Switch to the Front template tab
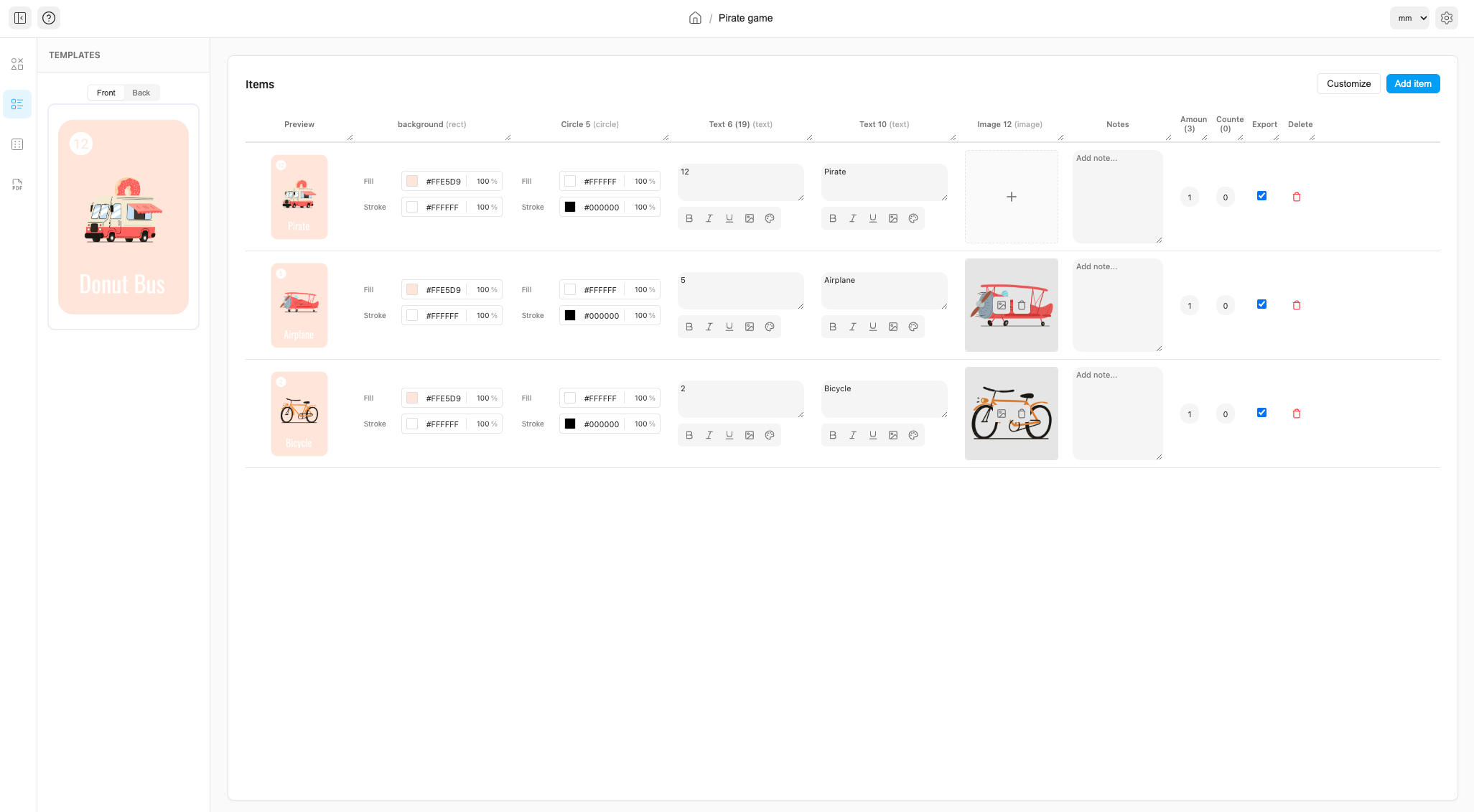Viewport: 1474px width, 812px height. click(x=106, y=93)
